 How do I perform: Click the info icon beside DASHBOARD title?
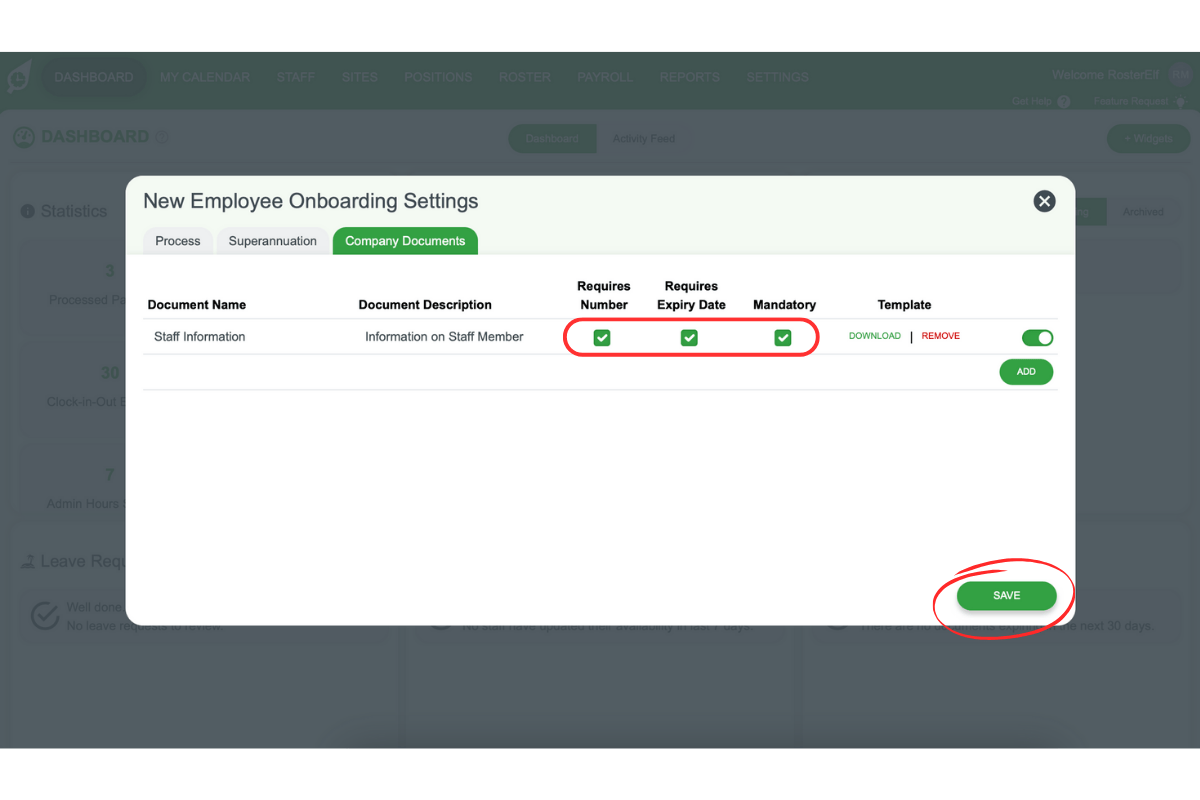(163, 138)
